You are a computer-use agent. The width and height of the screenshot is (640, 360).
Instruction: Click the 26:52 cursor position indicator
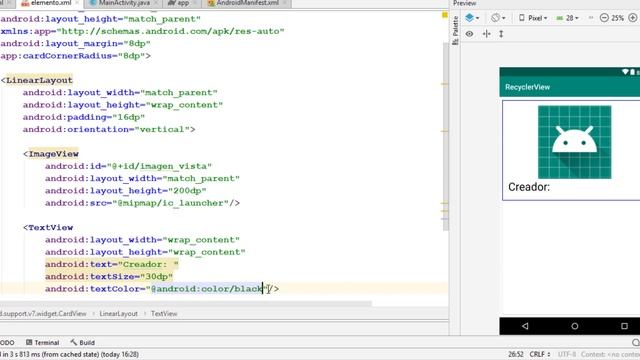coord(516,354)
